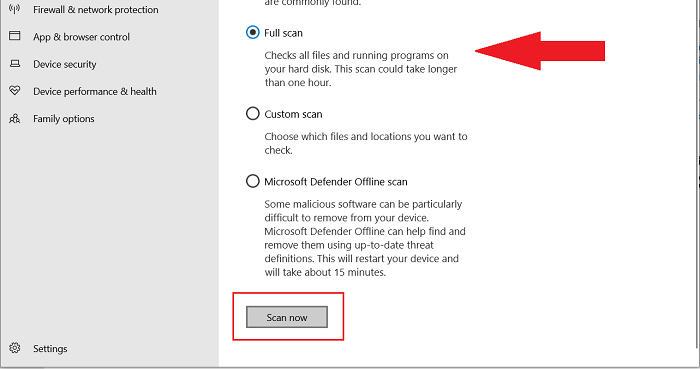Click the Settings gear icon
The height and width of the screenshot is (369, 700).
pyautogui.click(x=15, y=348)
